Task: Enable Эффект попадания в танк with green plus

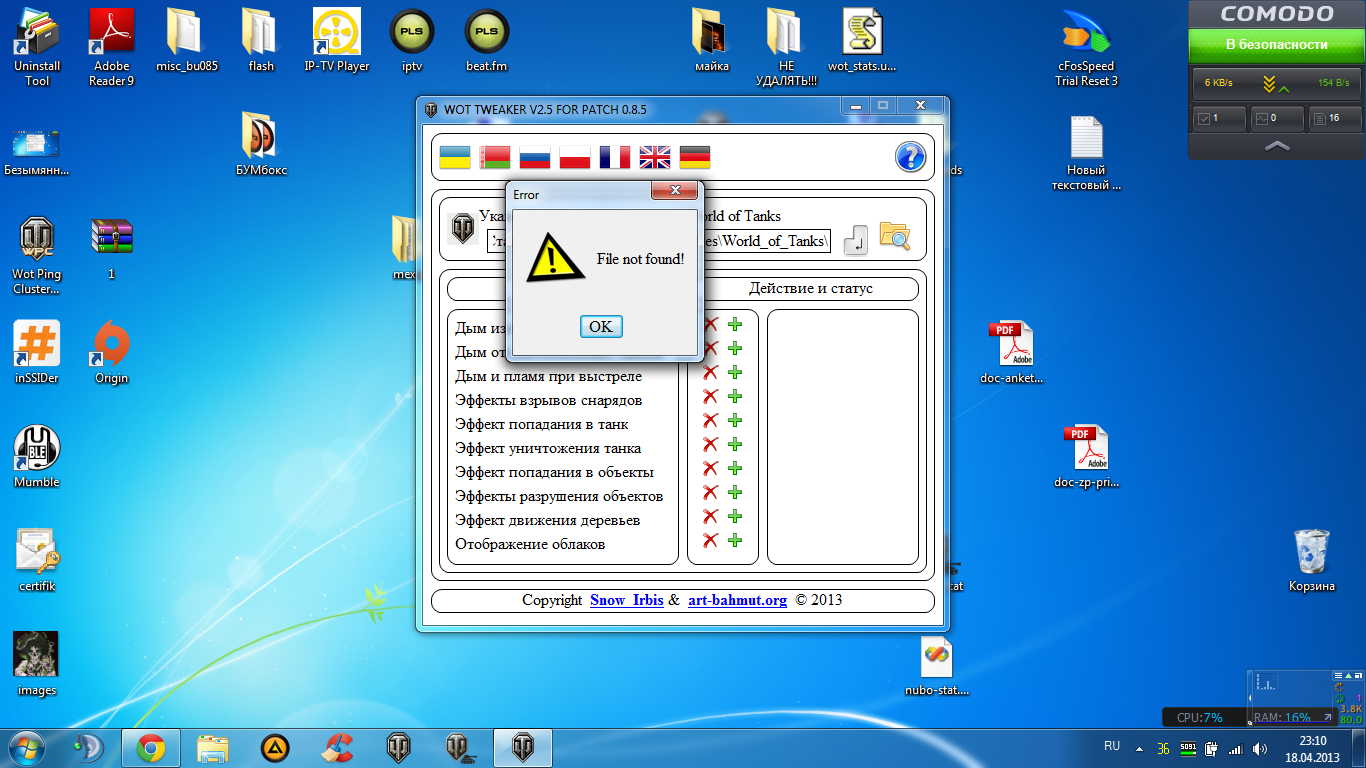Action: 735,420
